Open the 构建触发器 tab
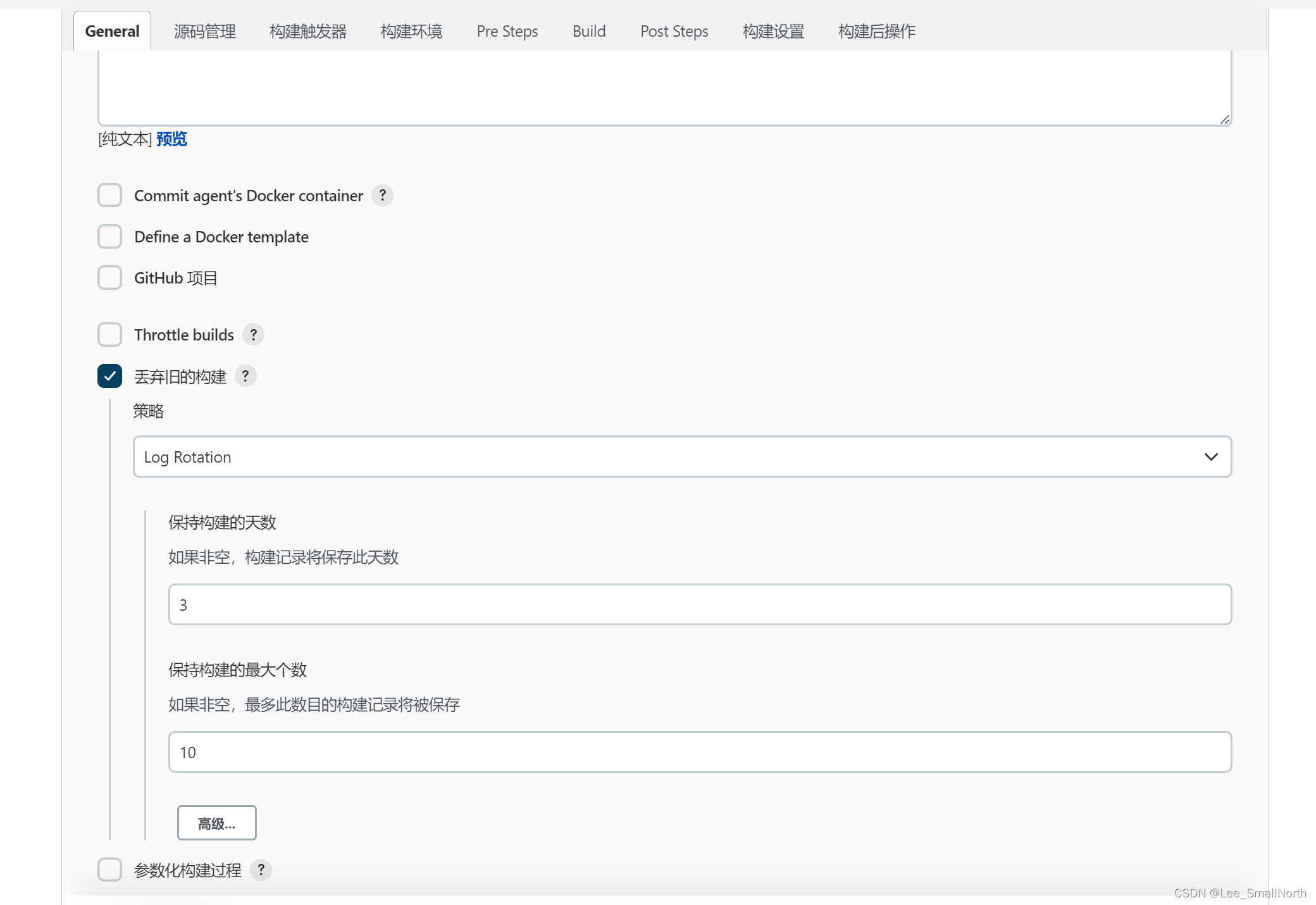Screen dimensions: 1316x905 point(307,30)
